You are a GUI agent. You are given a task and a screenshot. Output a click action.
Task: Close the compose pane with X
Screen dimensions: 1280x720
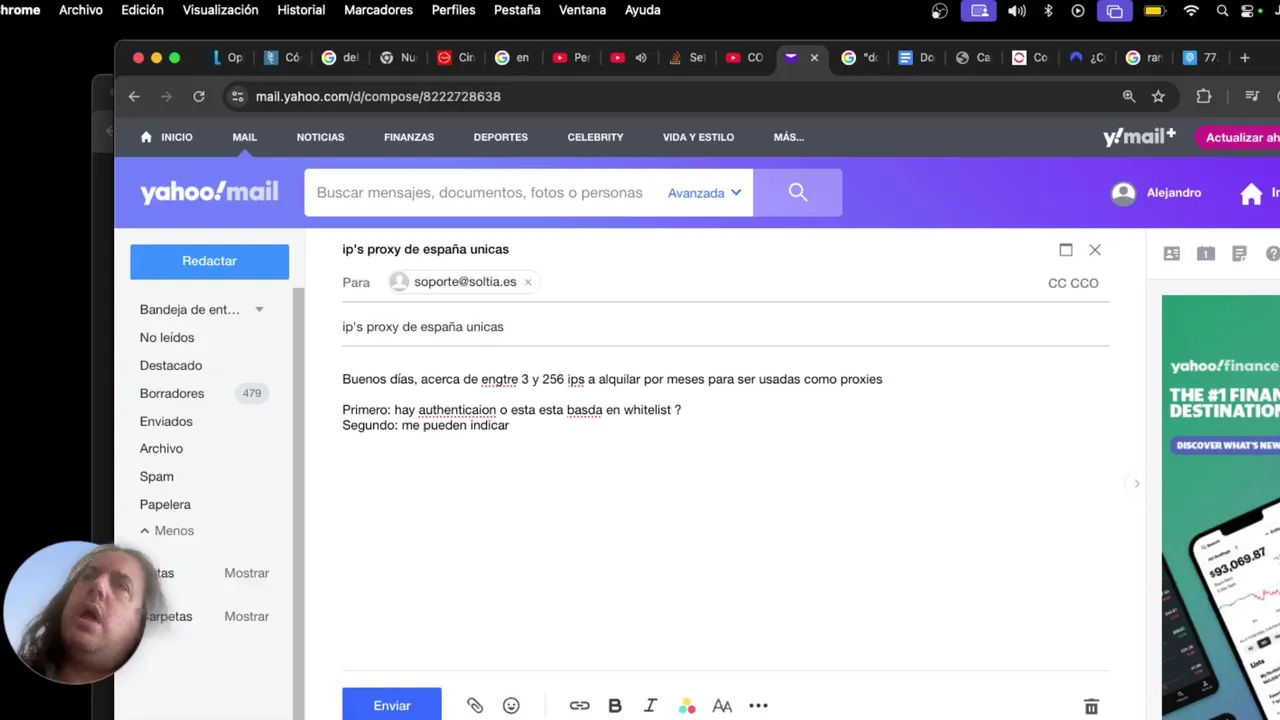pyautogui.click(x=1095, y=250)
